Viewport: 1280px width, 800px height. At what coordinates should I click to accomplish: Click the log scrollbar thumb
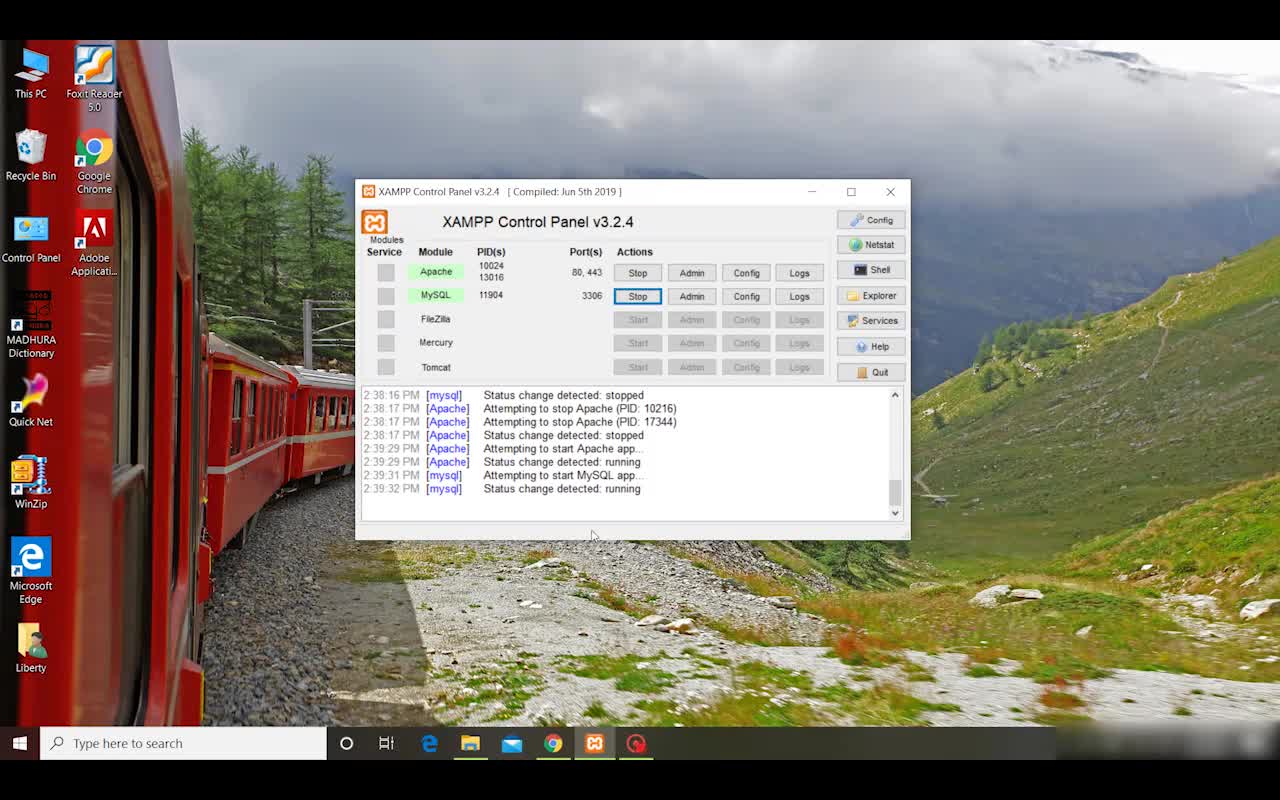[895, 492]
